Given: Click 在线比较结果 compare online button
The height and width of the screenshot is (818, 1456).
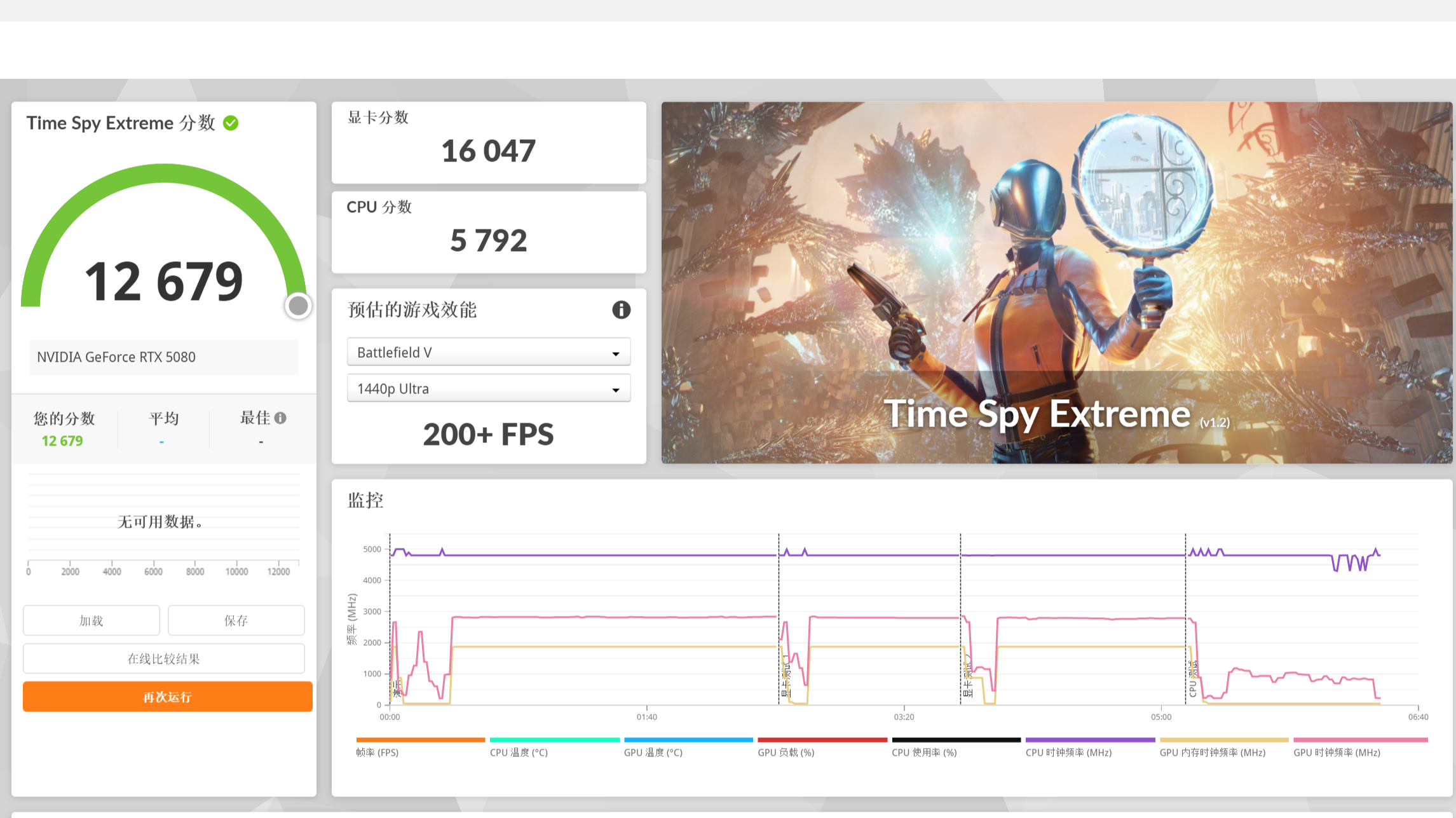Looking at the screenshot, I should [163, 658].
